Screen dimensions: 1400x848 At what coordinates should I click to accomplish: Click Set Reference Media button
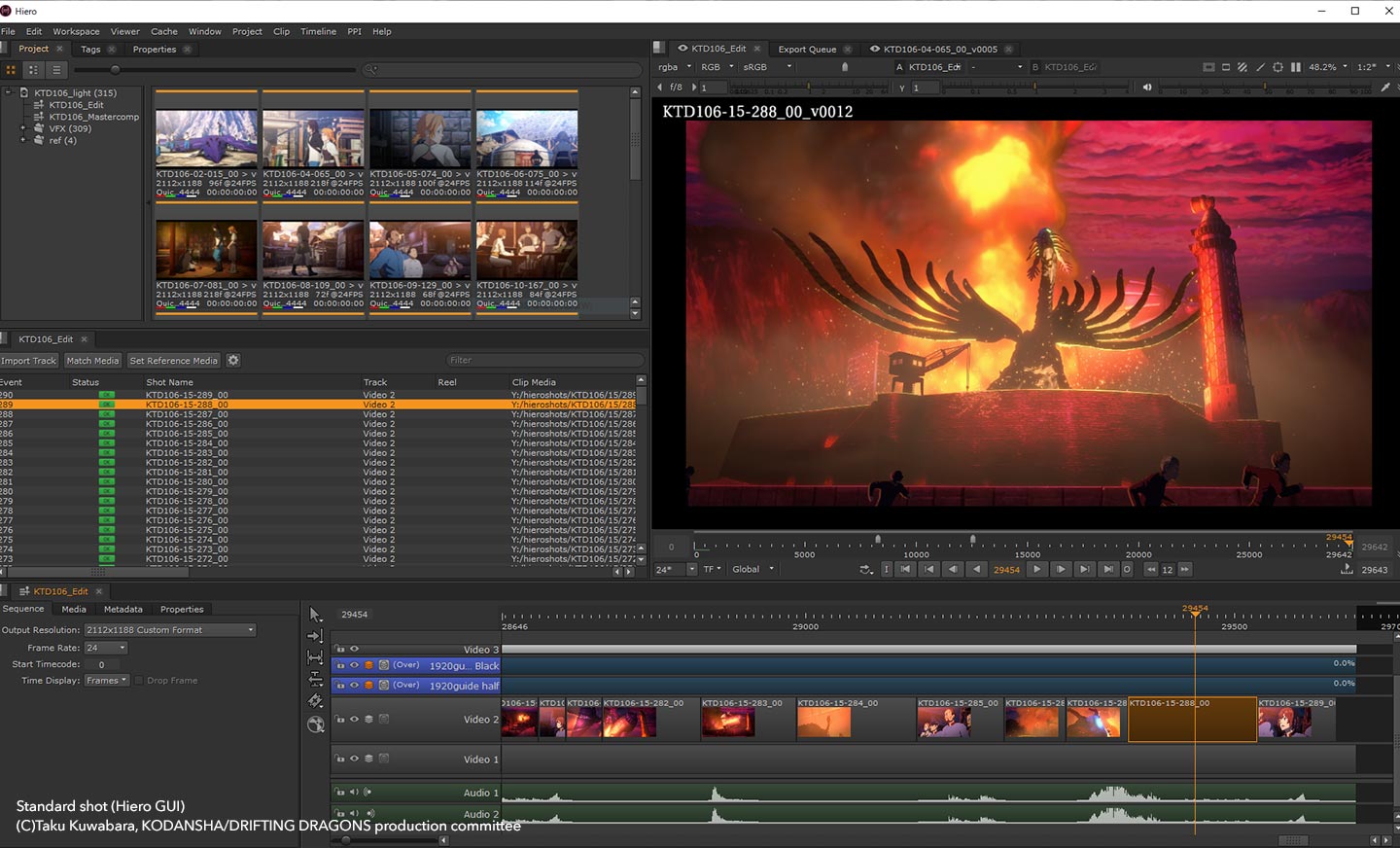[x=174, y=361]
